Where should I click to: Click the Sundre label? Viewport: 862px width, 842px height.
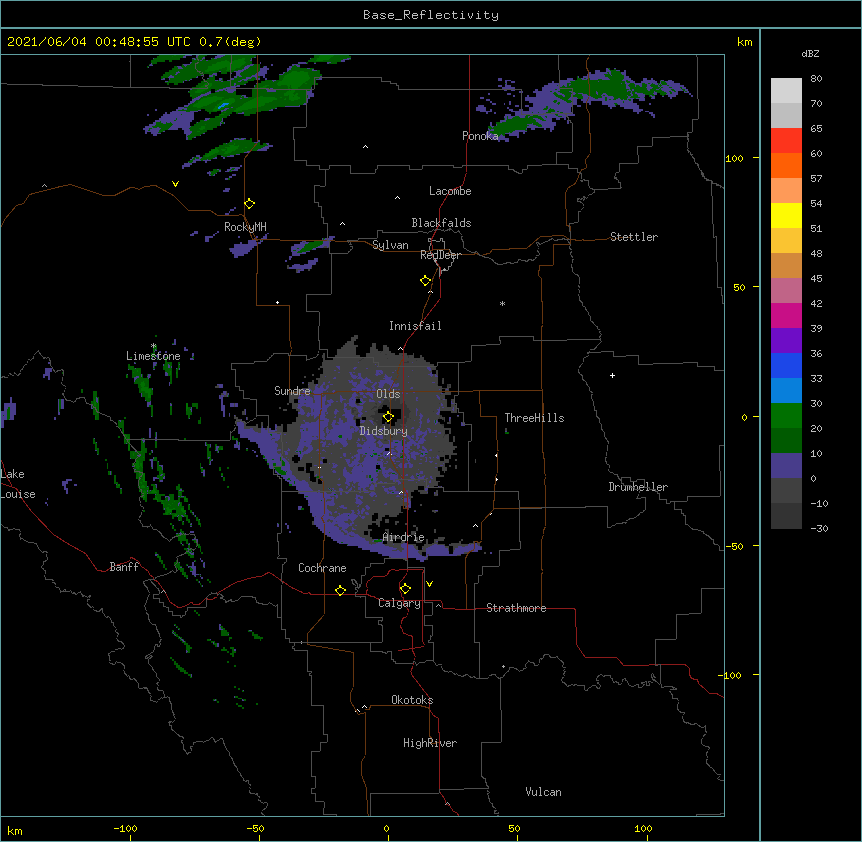(x=292, y=391)
